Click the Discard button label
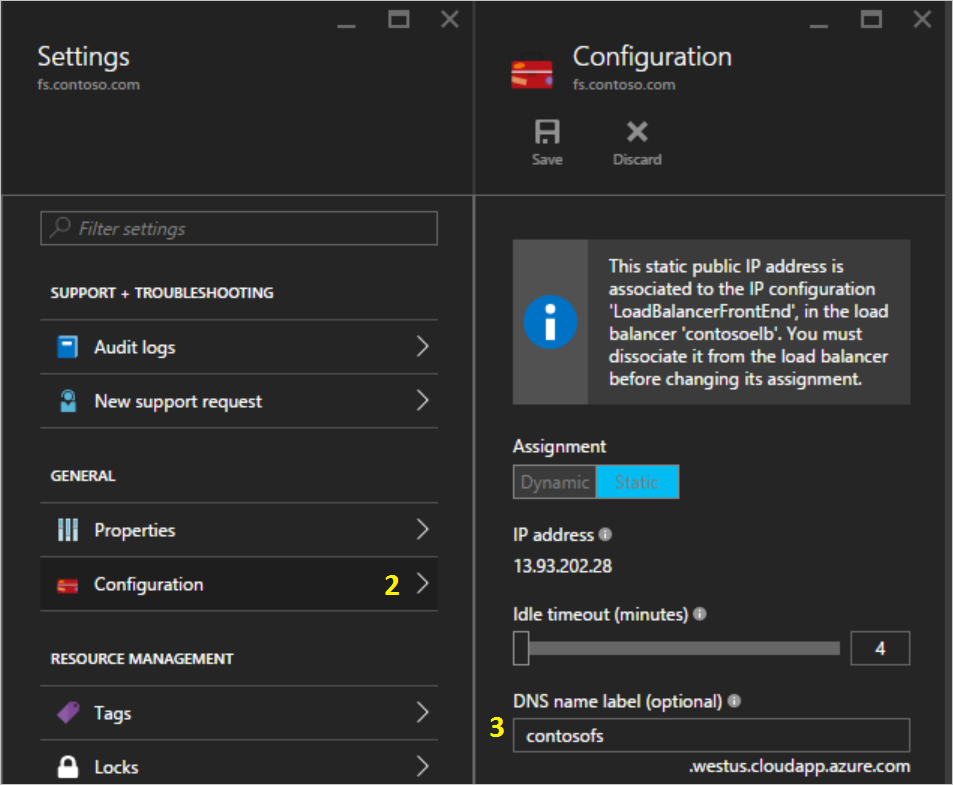Screen dimensions: 953x785 point(637,160)
